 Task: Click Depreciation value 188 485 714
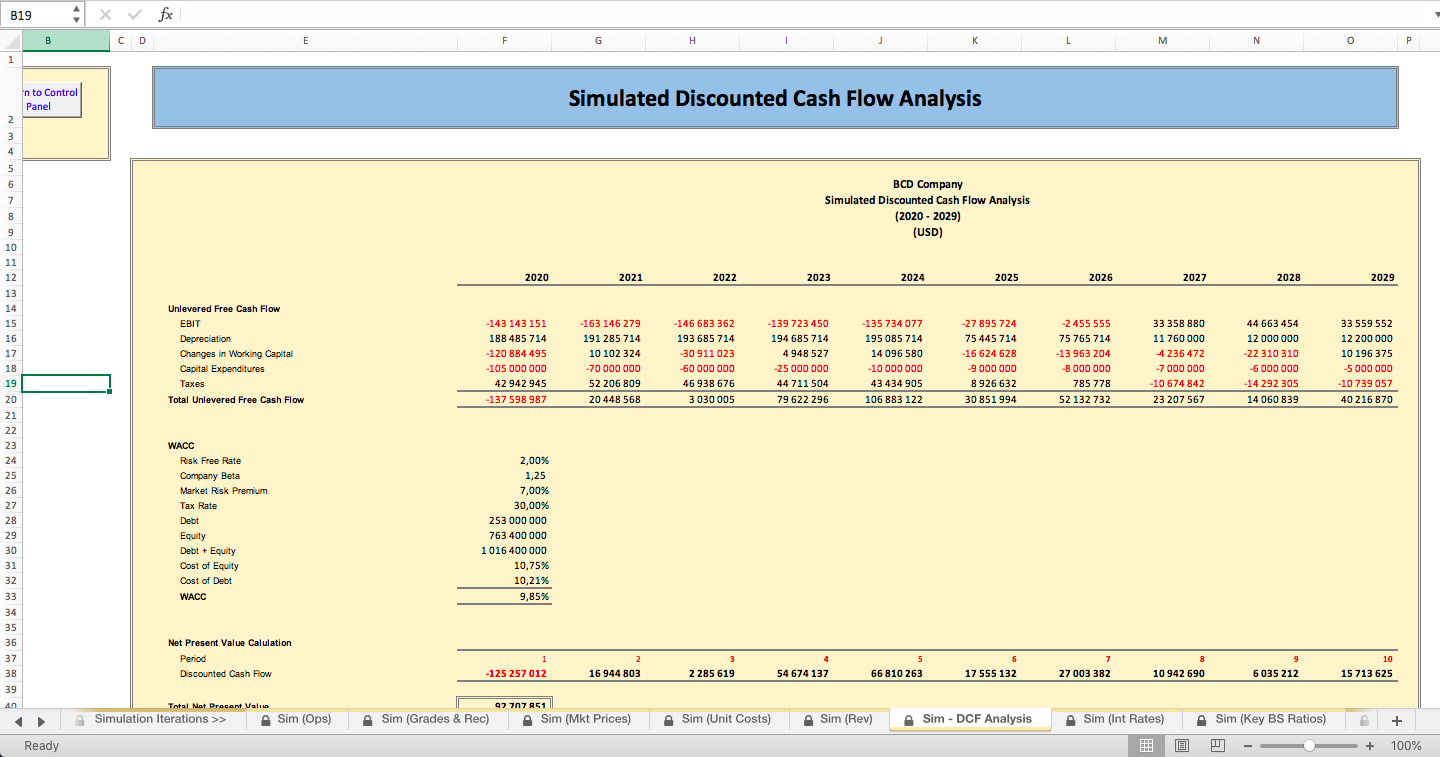point(516,339)
